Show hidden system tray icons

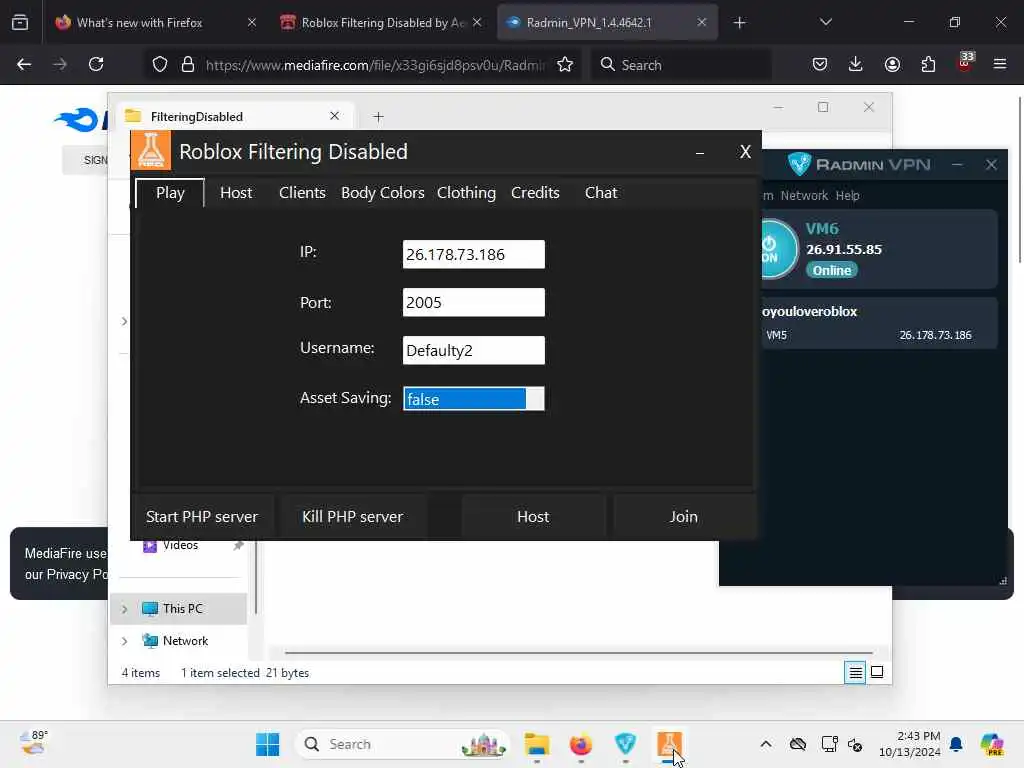[765, 744]
